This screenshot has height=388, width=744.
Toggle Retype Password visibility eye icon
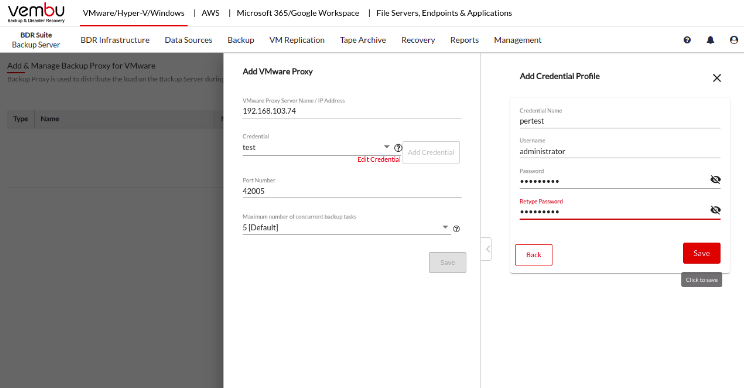715,210
